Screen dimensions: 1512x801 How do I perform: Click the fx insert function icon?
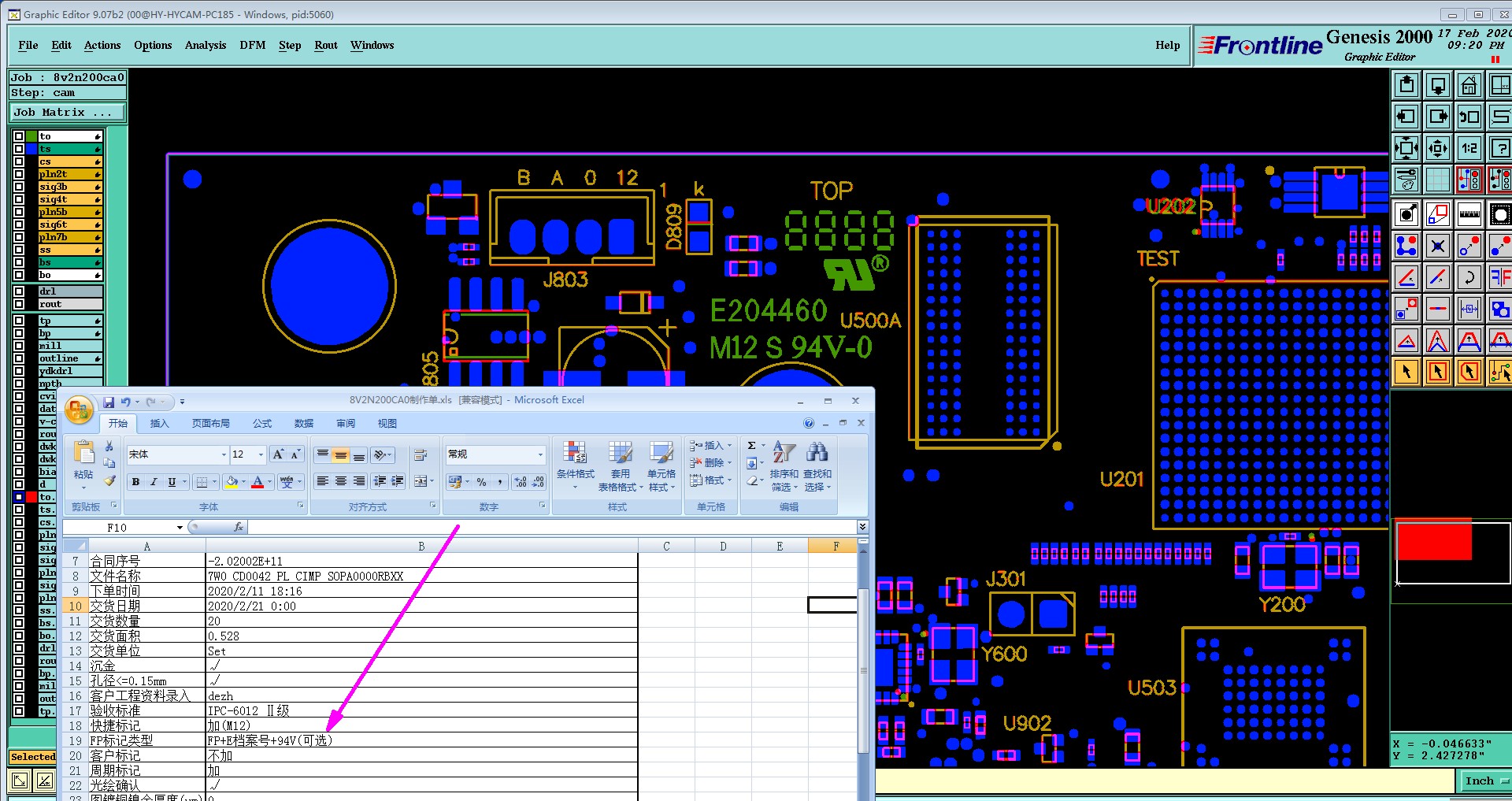[x=239, y=527]
